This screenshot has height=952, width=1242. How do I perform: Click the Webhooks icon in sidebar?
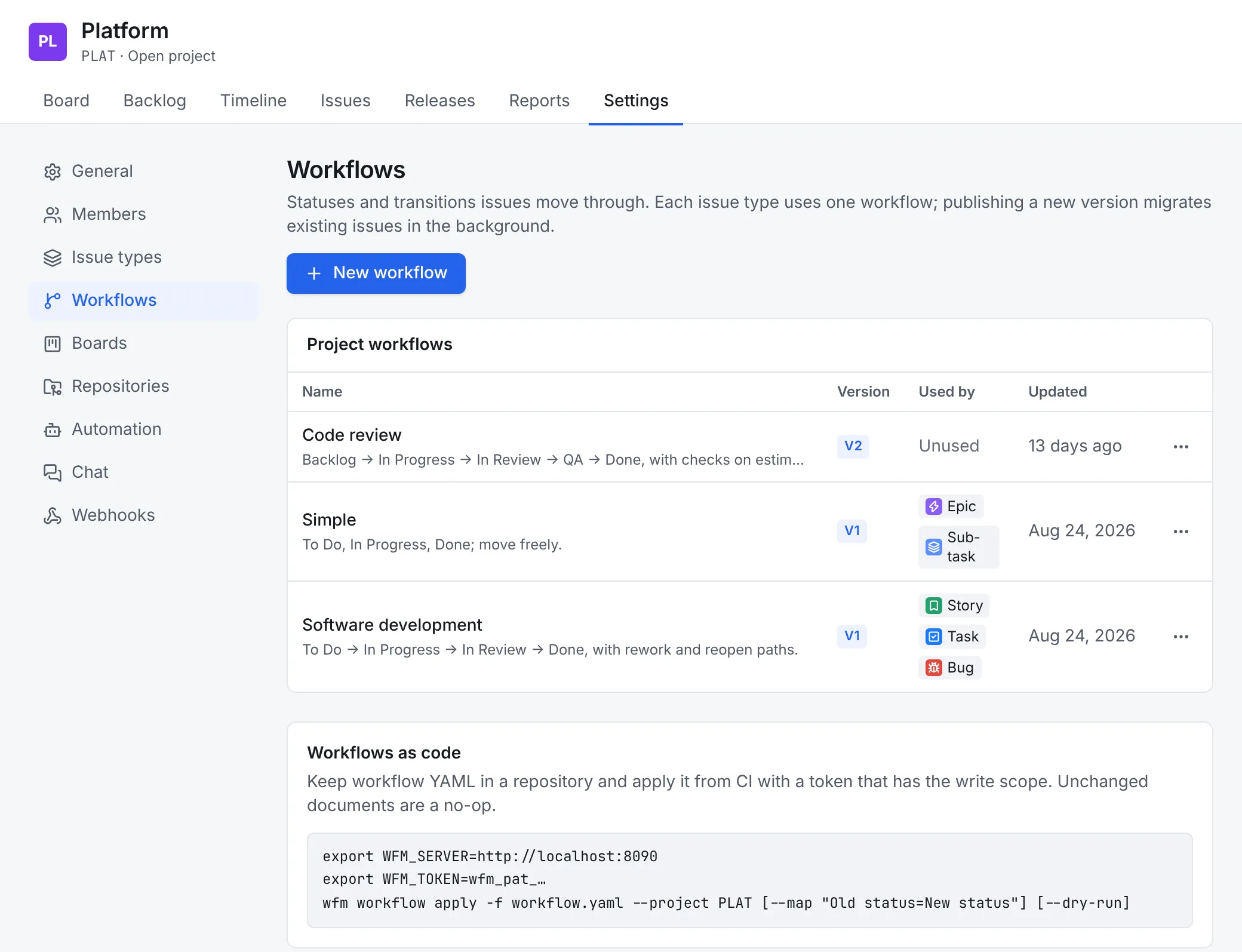click(53, 516)
